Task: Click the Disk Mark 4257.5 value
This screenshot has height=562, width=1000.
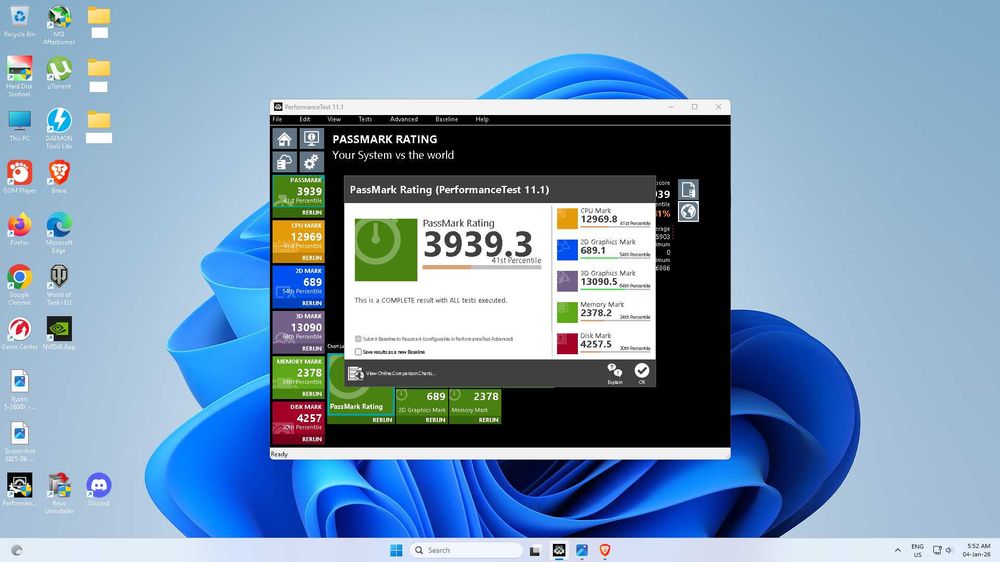Action: 596,344
